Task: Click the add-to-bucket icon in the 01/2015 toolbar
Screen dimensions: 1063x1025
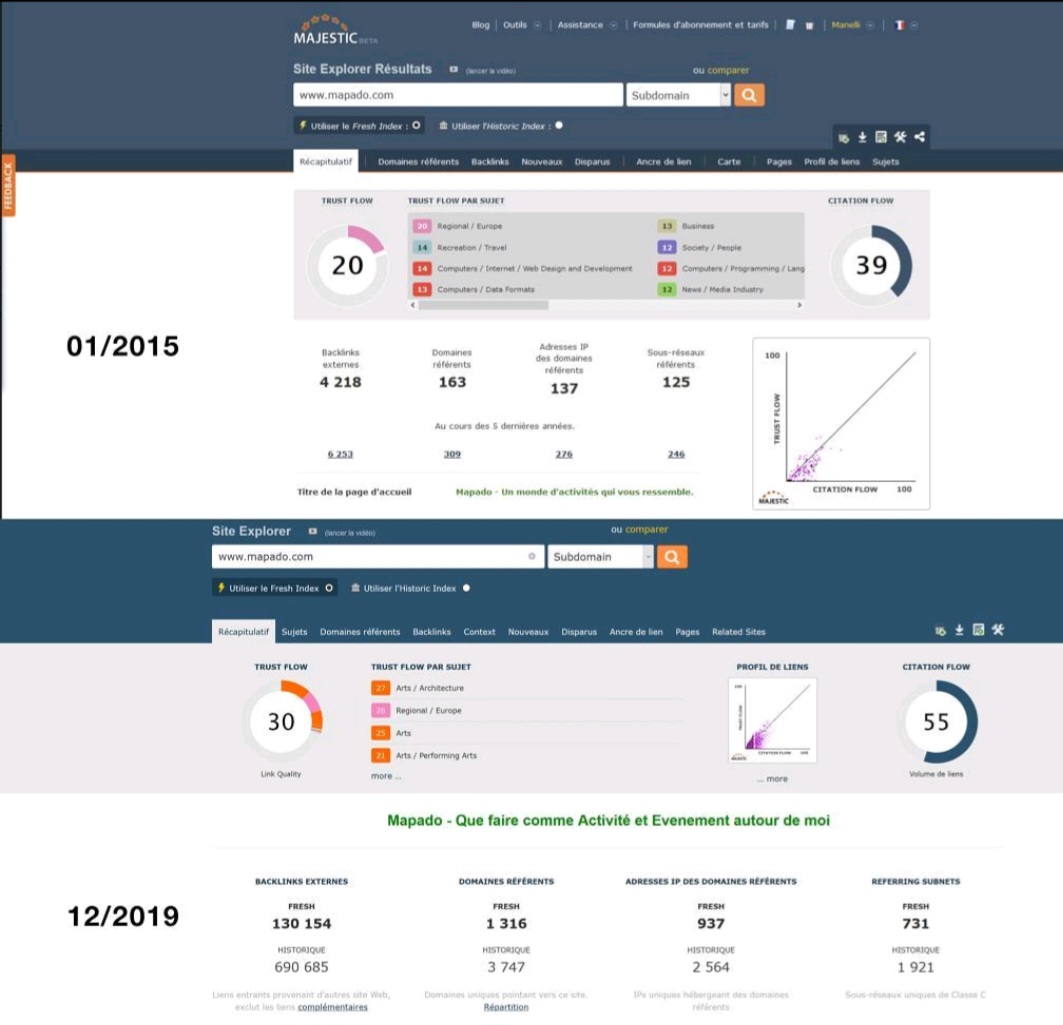Action: tap(843, 138)
